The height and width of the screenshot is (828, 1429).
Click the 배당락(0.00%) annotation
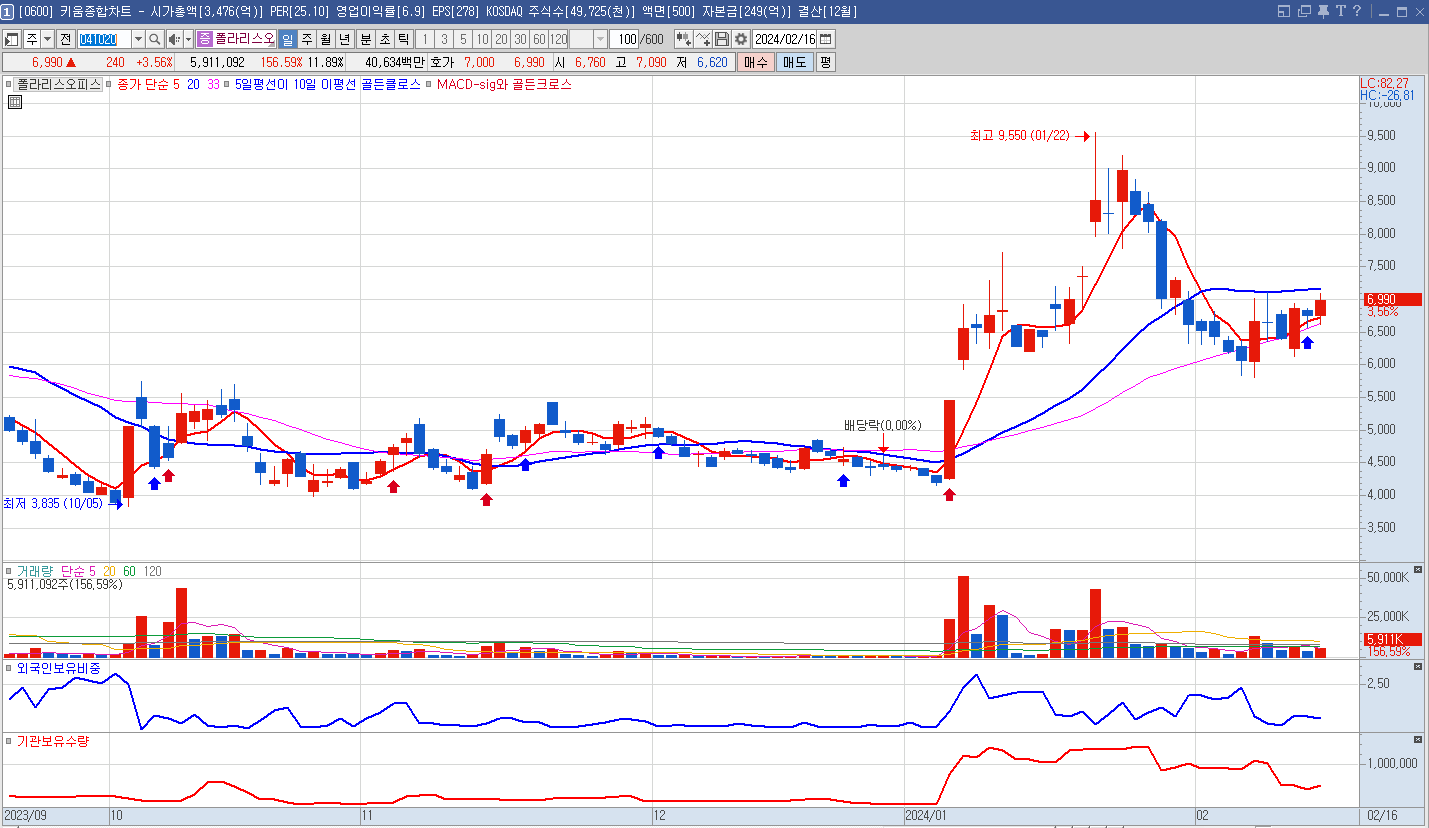(x=882, y=425)
